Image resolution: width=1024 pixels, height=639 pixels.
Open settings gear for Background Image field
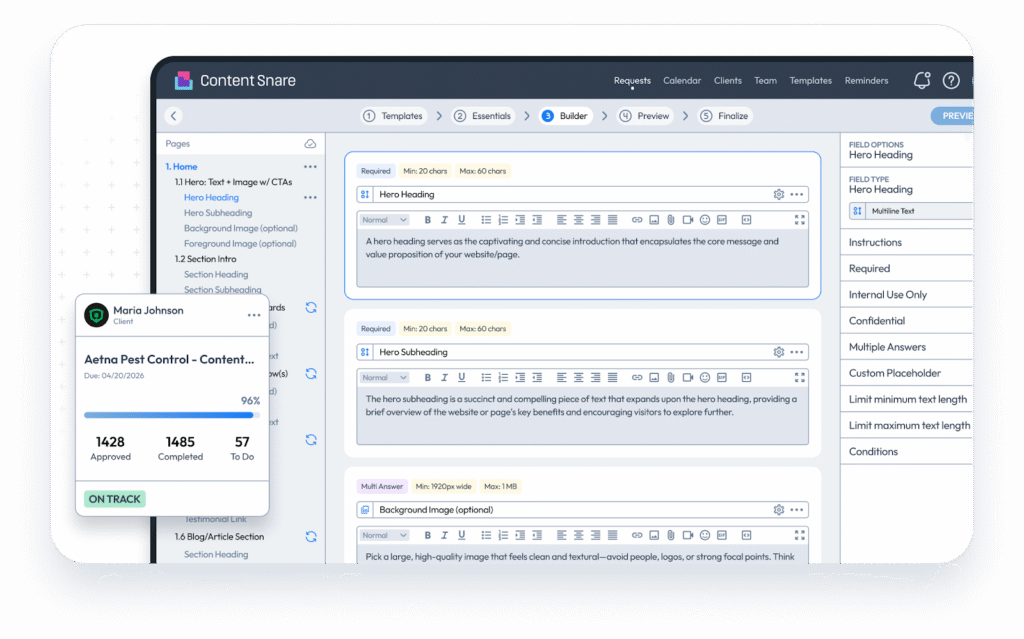(778, 510)
